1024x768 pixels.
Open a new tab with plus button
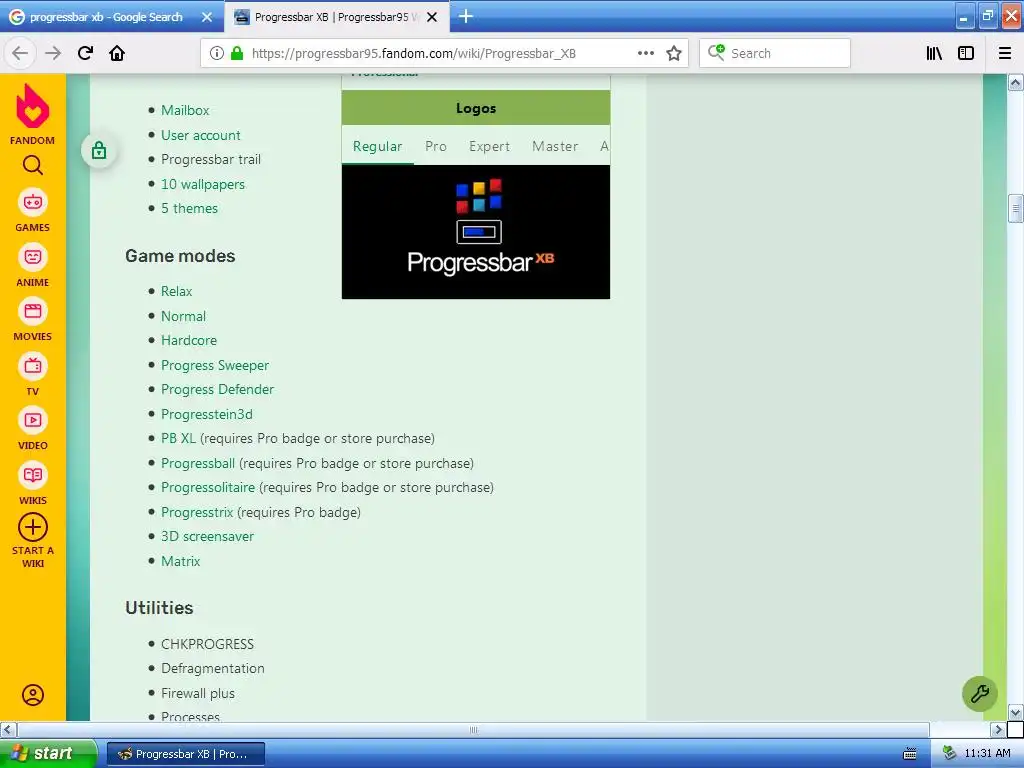click(466, 16)
